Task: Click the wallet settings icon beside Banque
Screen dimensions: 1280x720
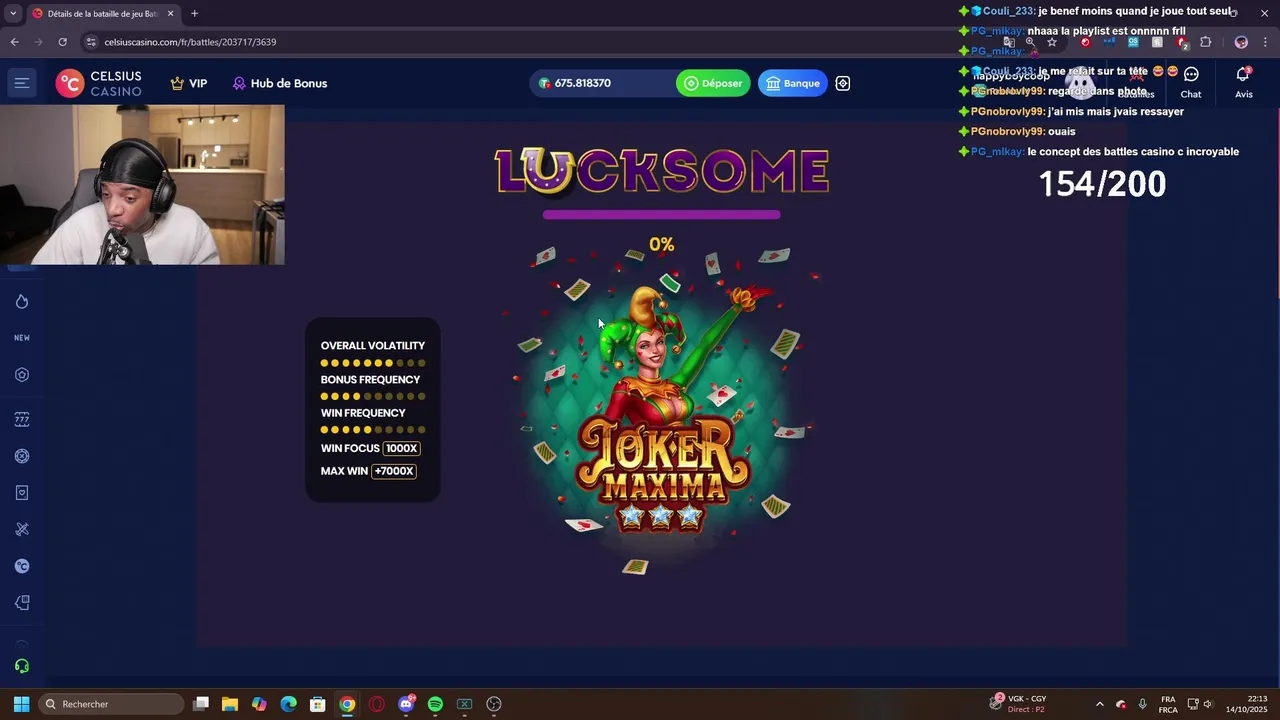Action: tap(843, 83)
